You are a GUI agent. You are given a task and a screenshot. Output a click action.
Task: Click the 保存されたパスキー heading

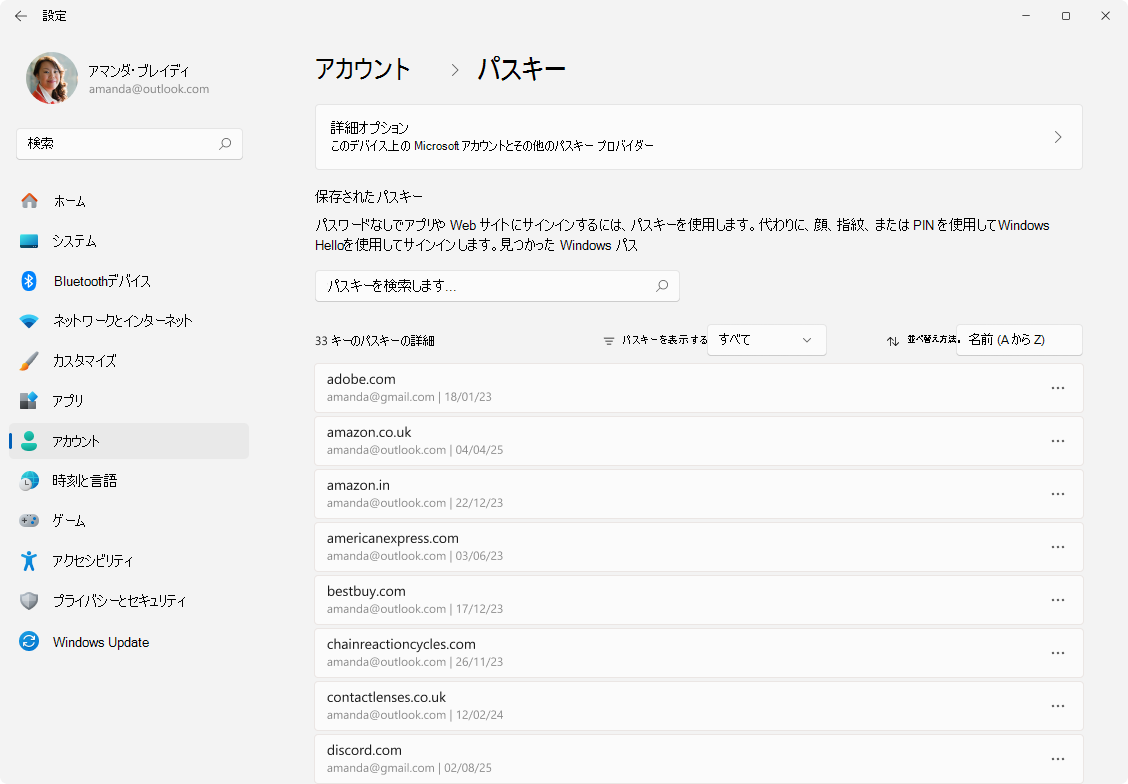[369, 196]
